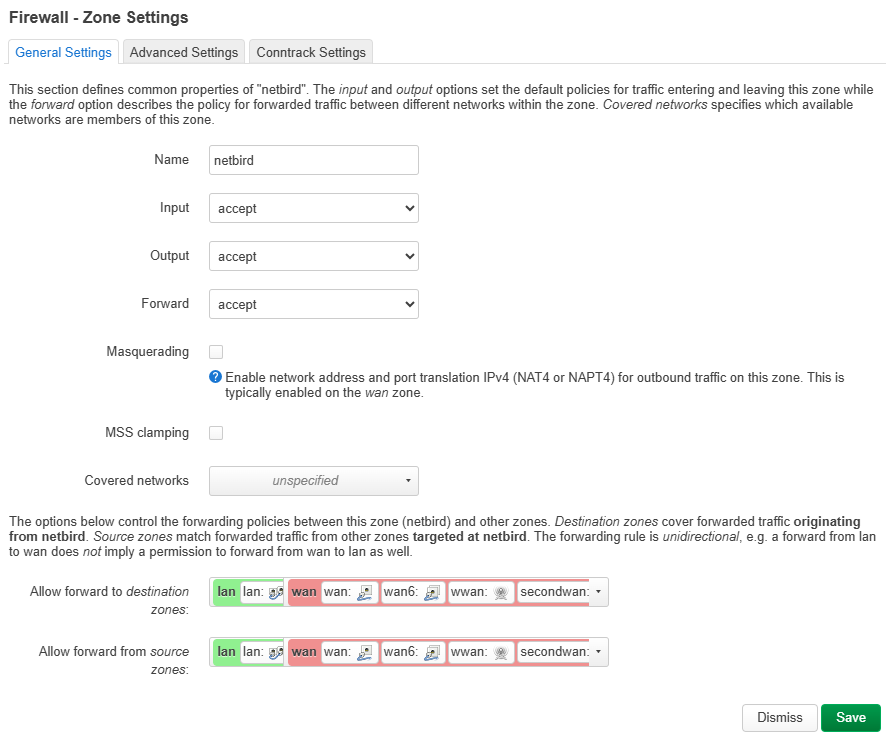Click the lan interface icon in destination zones
Image resolution: width=891 pixels, height=744 pixels.
tap(276, 592)
